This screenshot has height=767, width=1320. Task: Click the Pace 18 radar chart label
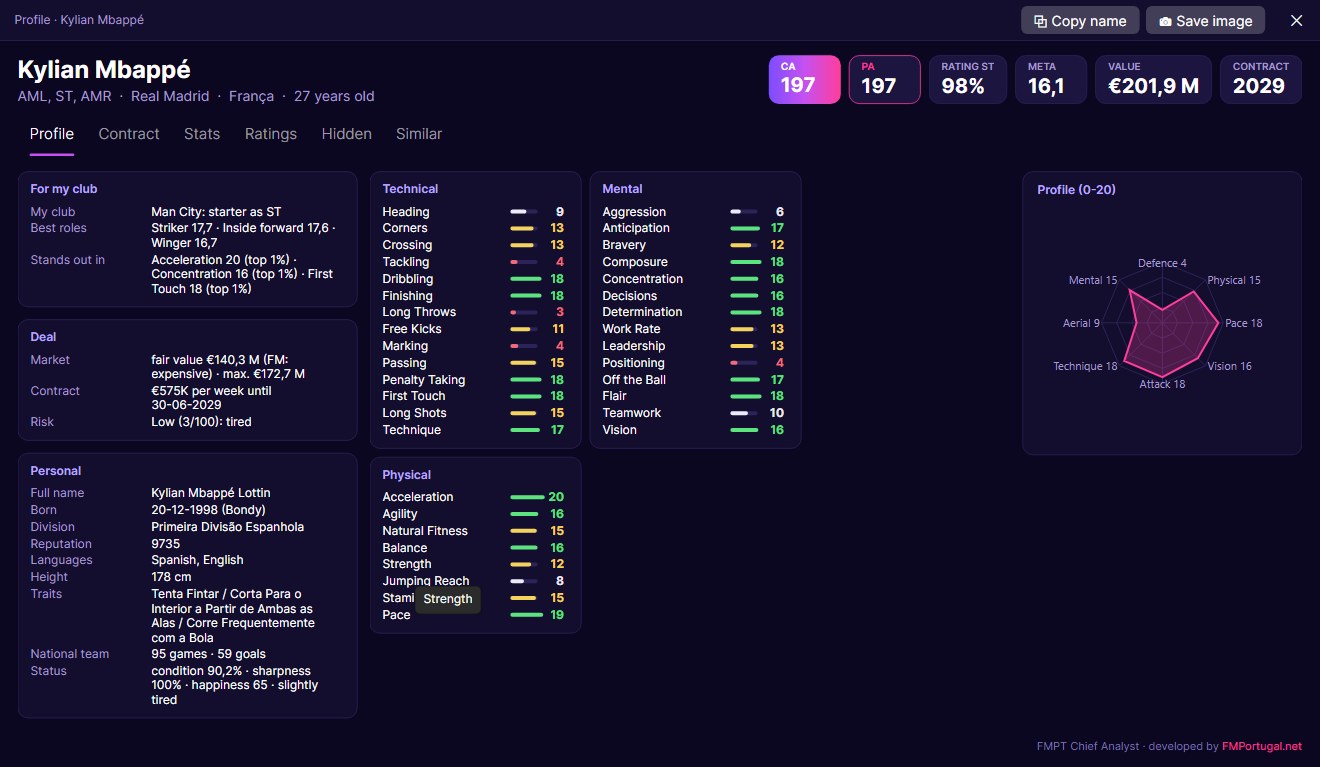click(x=1244, y=323)
